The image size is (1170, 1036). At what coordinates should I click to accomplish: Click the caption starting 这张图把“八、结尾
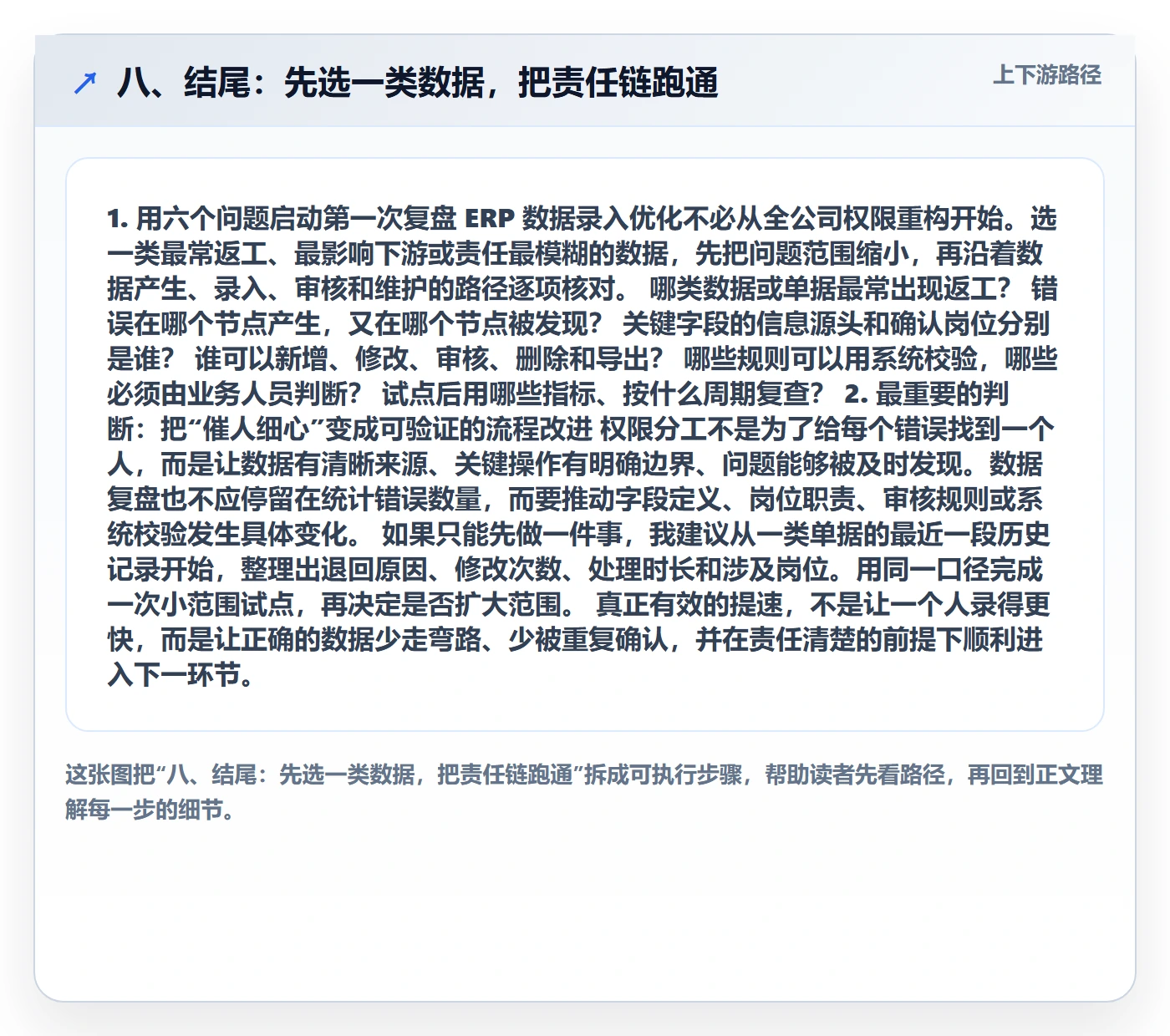[x=584, y=792]
